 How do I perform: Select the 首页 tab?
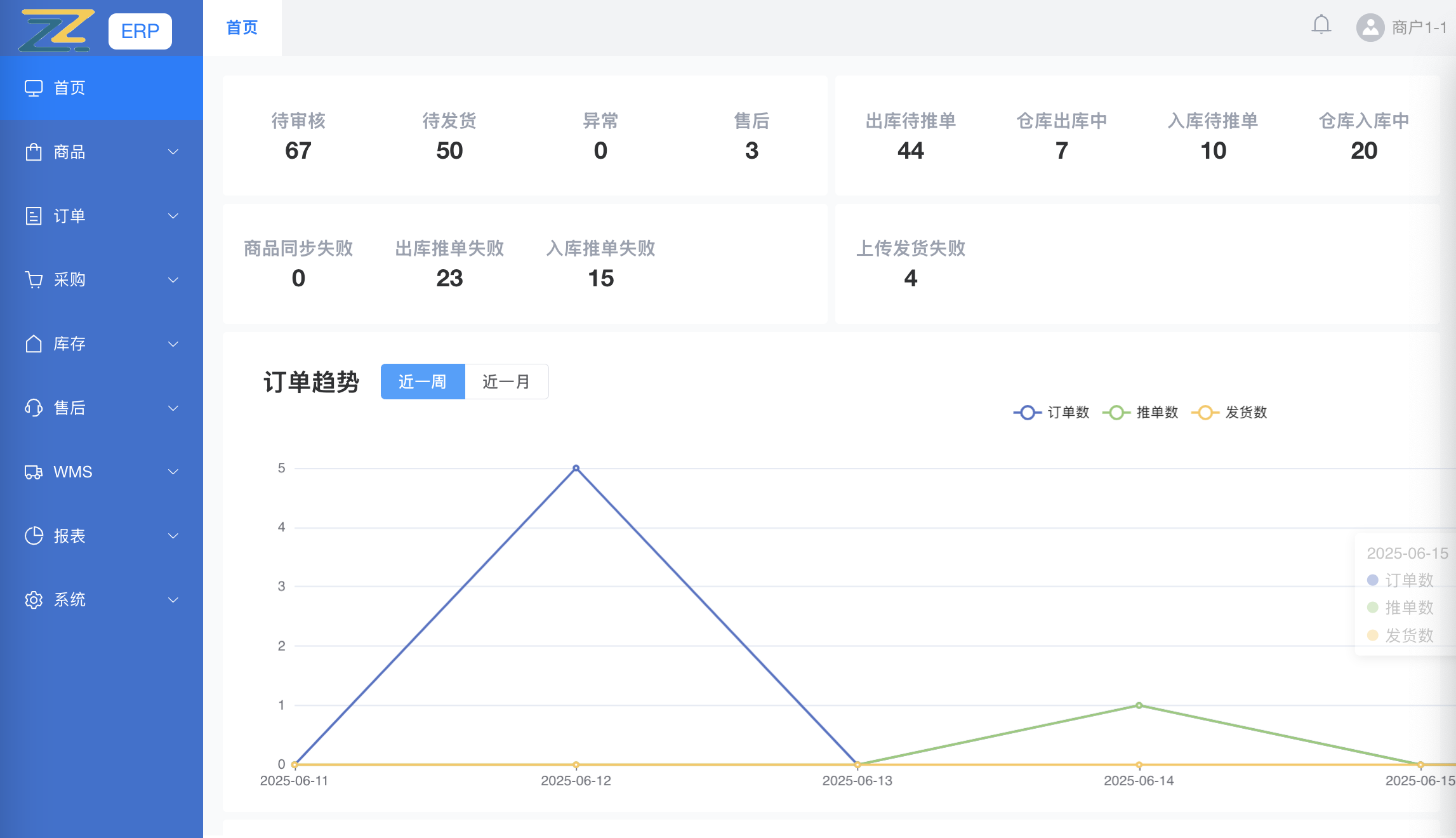241,27
